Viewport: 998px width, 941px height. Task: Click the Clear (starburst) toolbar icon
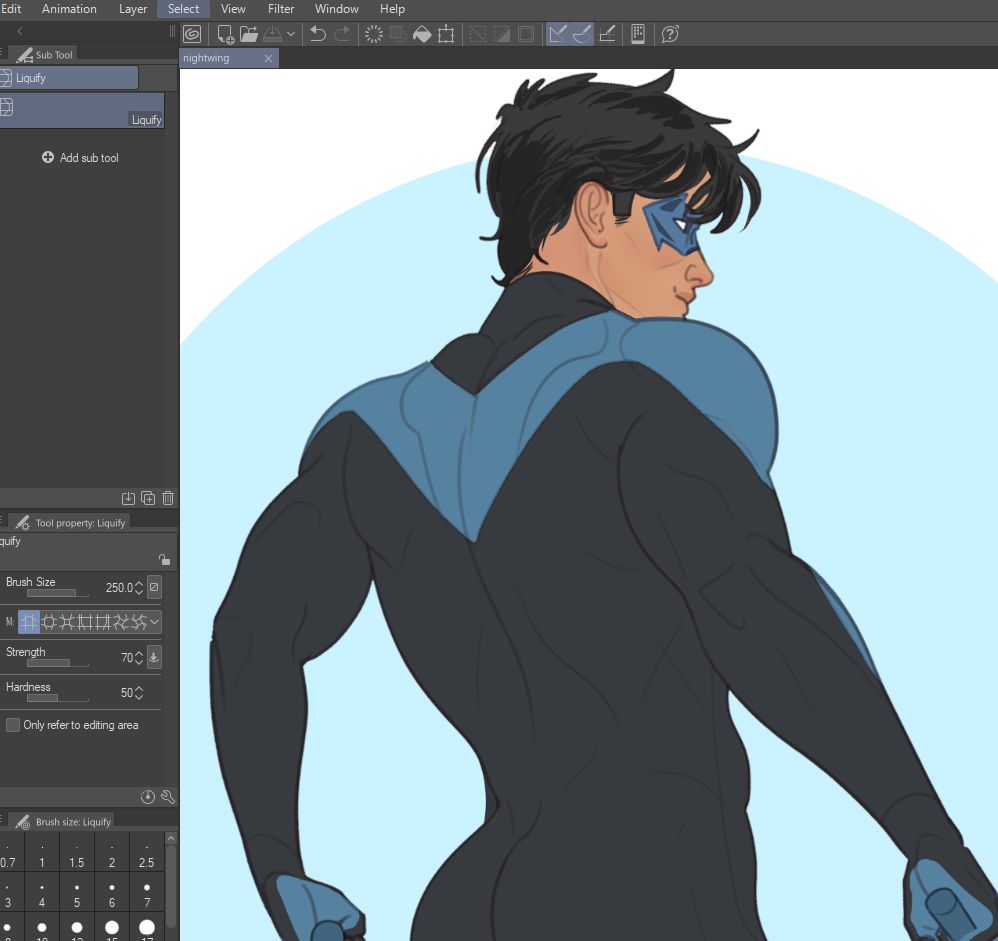click(x=374, y=34)
